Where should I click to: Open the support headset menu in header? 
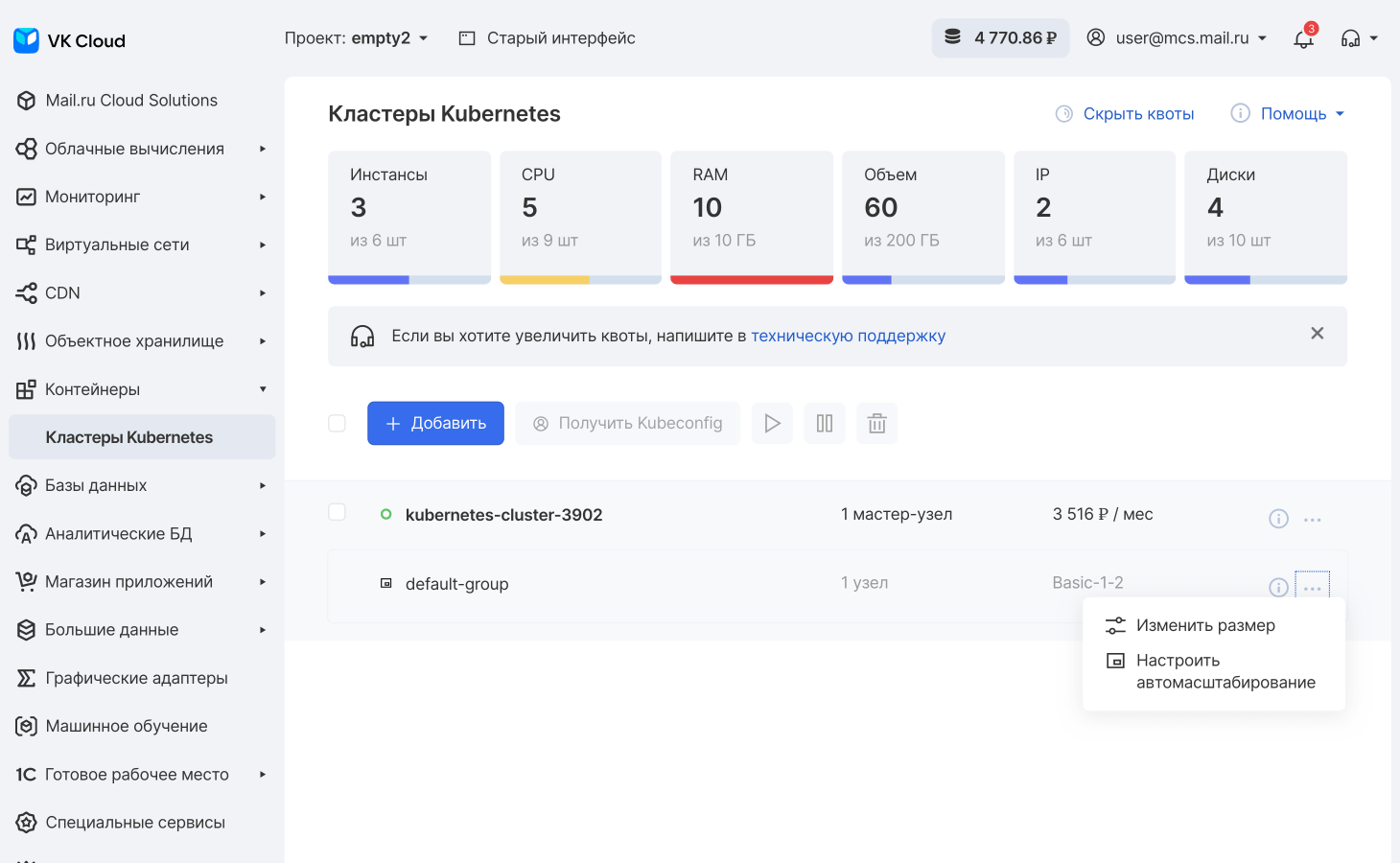point(1360,38)
